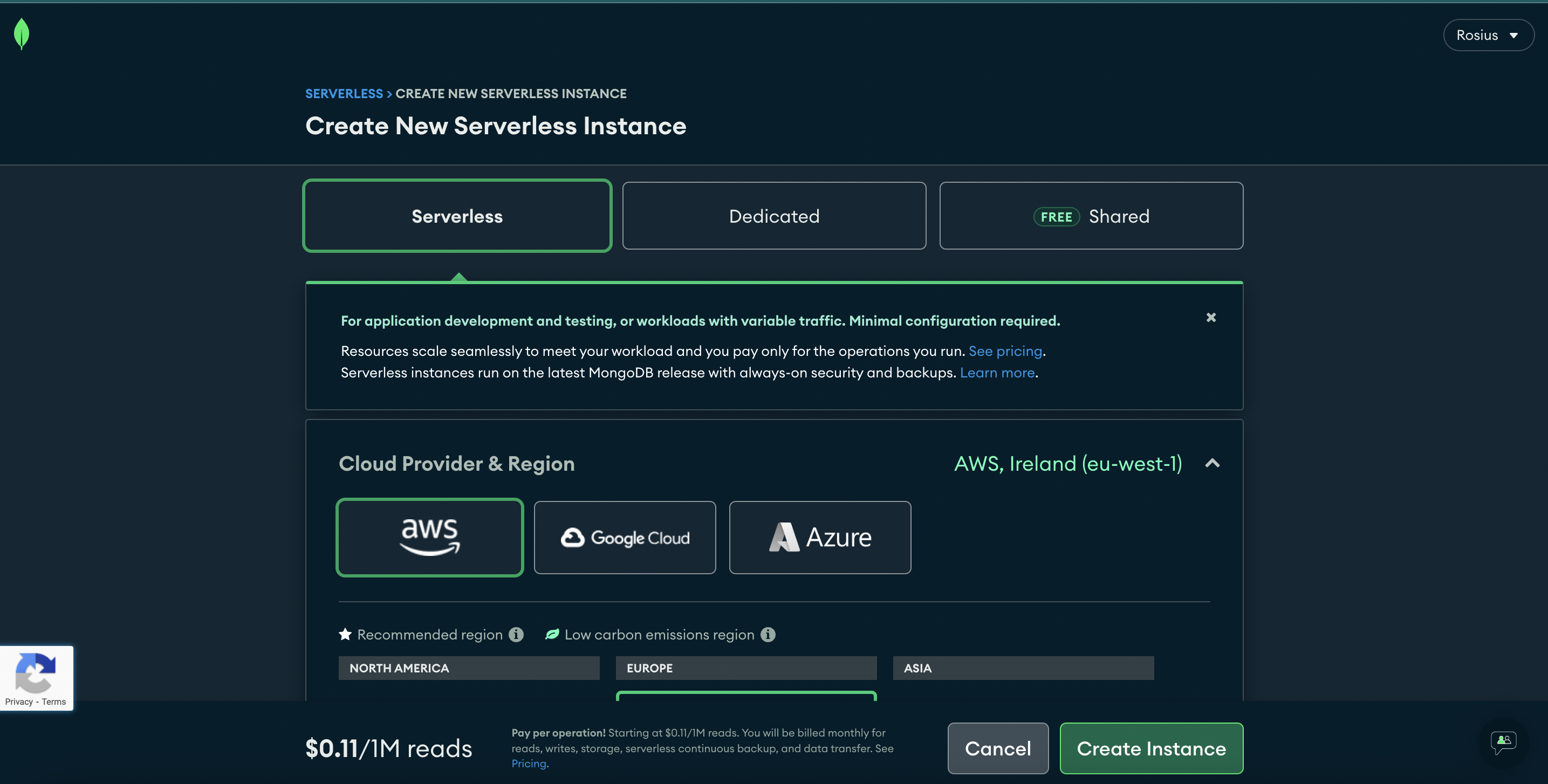Click the MongoDB leaf logo

(22, 33)
